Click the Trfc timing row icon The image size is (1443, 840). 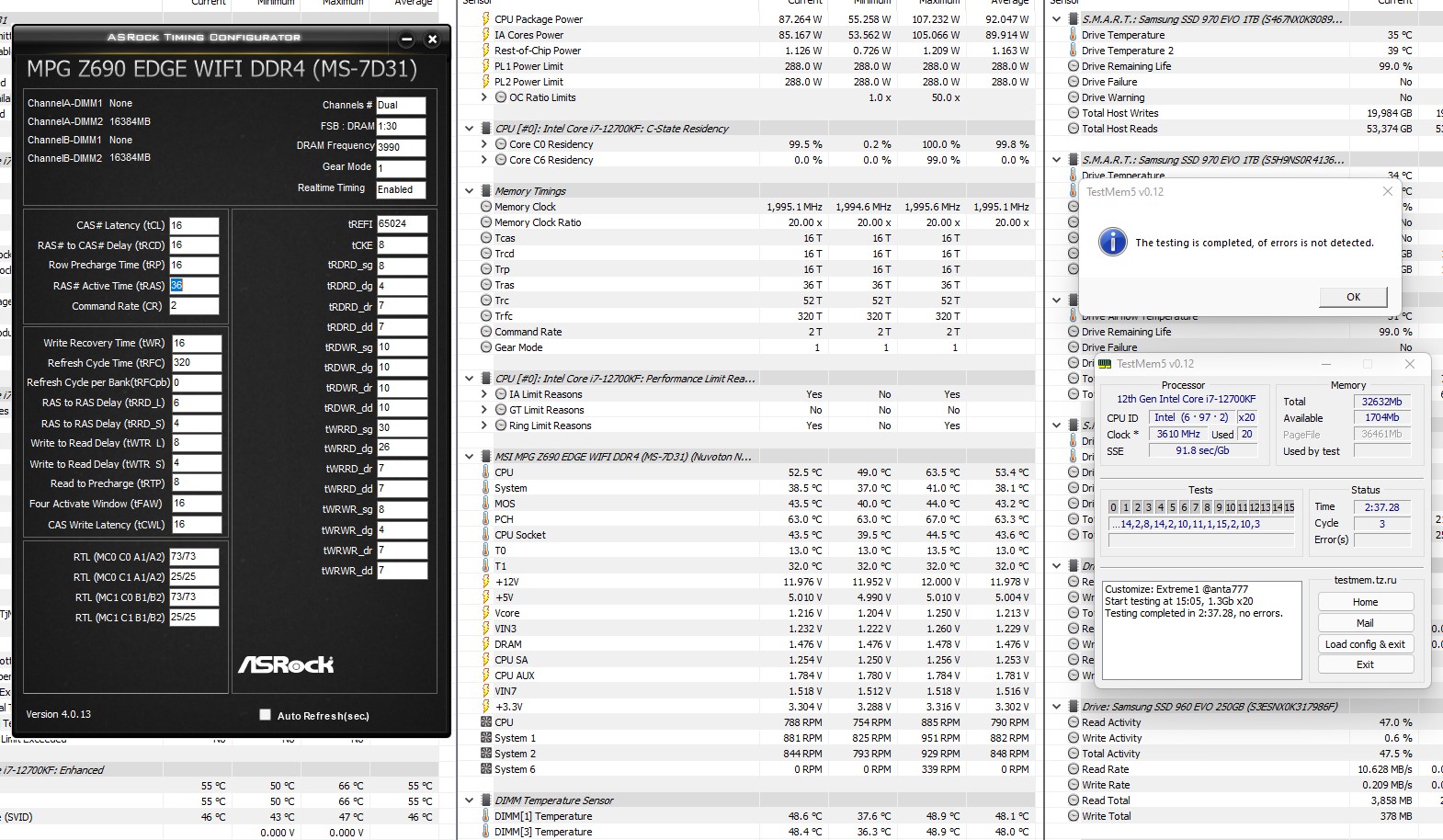point(486,316)
